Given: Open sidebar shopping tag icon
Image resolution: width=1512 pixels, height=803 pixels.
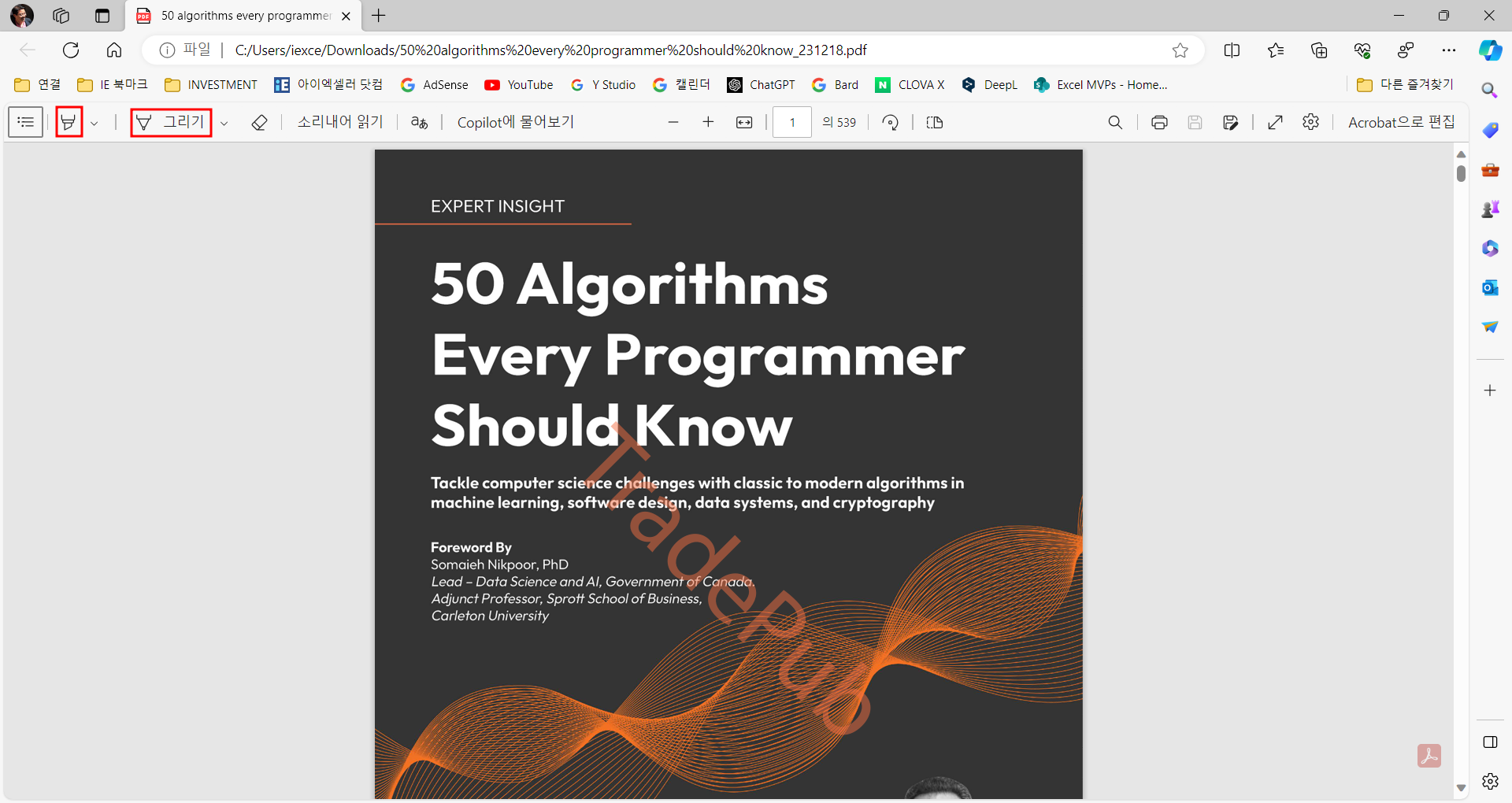Looking at the screenshot, I should 1490,130.
